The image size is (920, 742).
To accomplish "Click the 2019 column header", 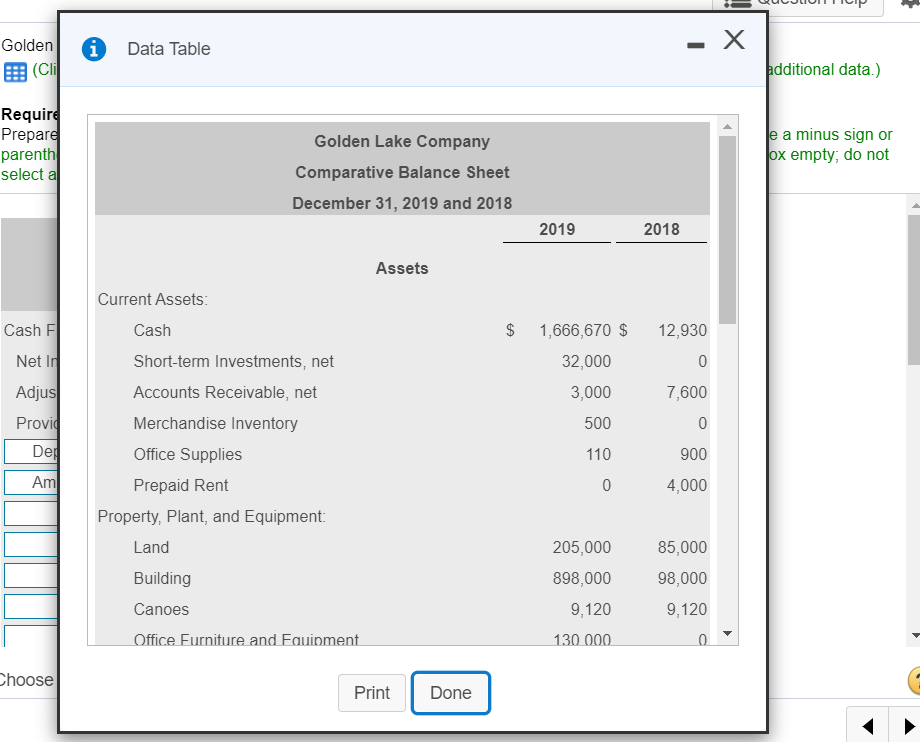I will coord(557,229).
